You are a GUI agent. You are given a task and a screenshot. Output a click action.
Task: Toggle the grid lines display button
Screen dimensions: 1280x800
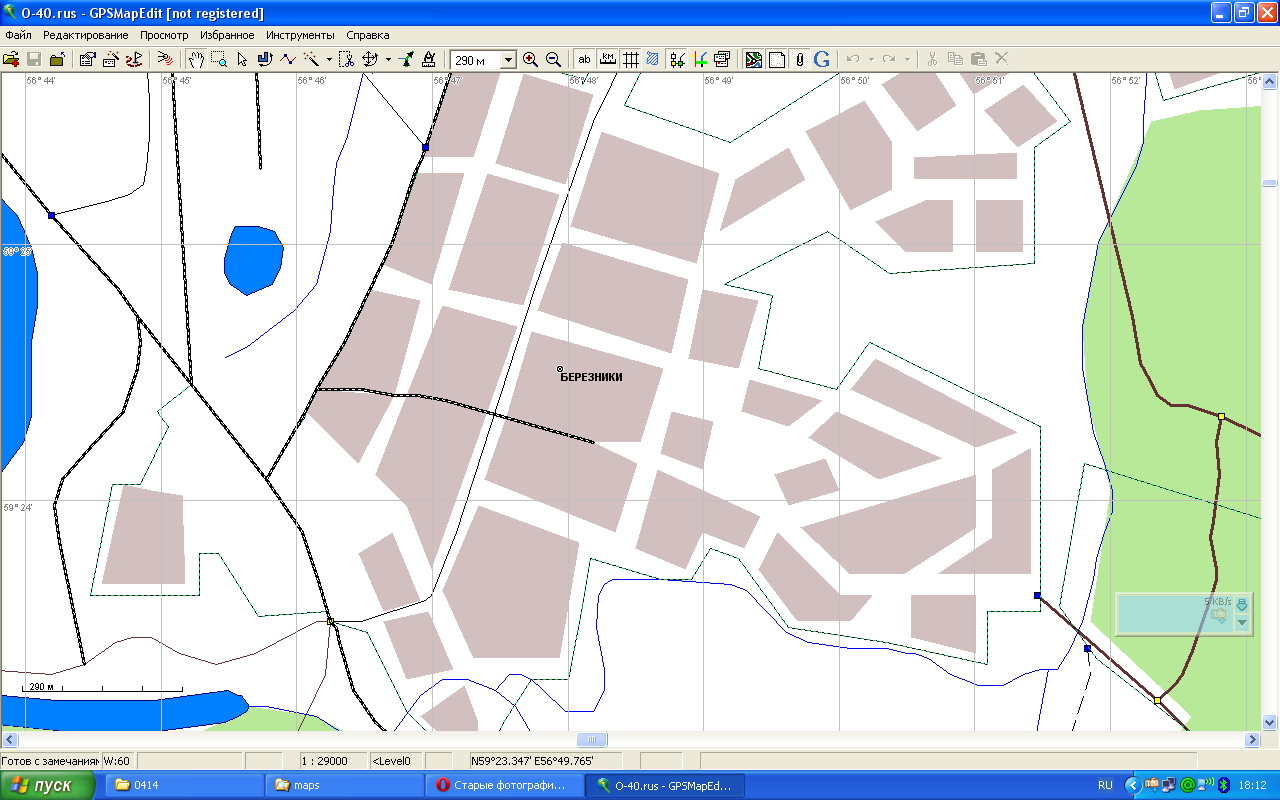(x=631, y=60)
